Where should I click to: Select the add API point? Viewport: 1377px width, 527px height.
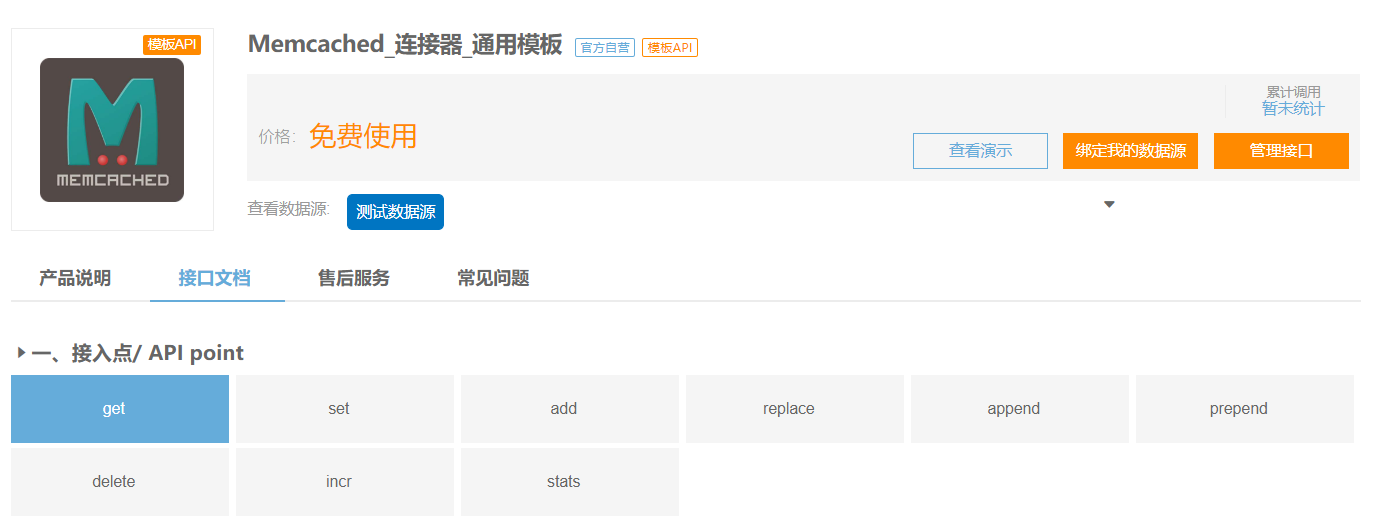(570, 409)
